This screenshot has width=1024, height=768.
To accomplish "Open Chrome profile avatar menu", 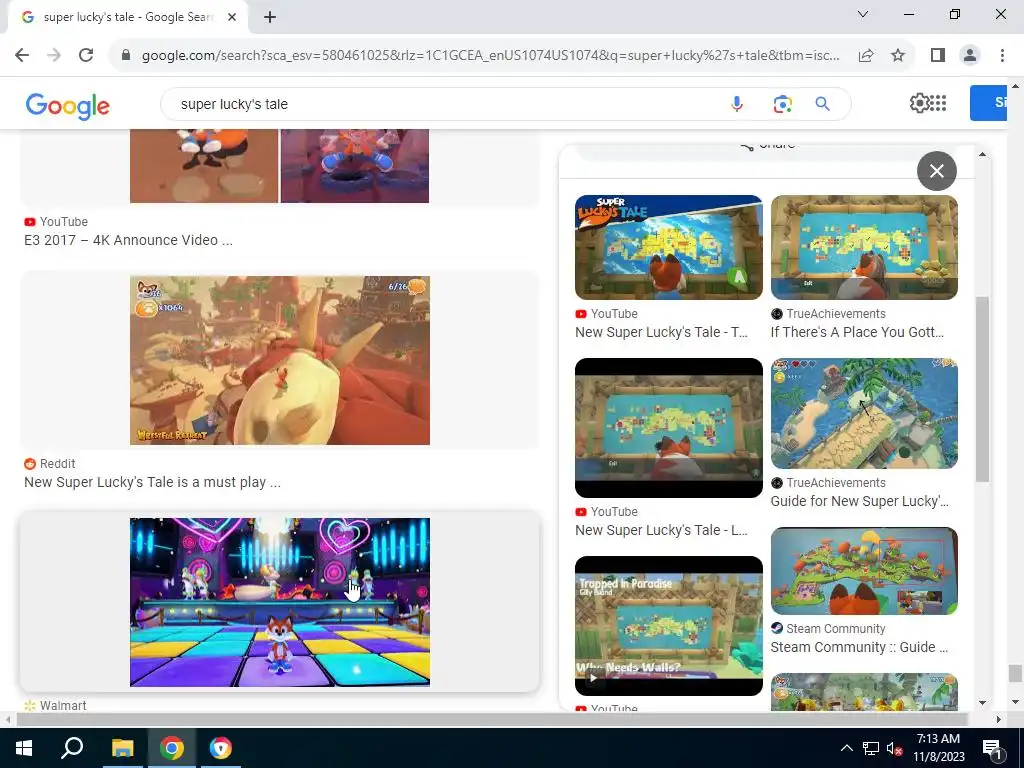I will tap(970, 56).
